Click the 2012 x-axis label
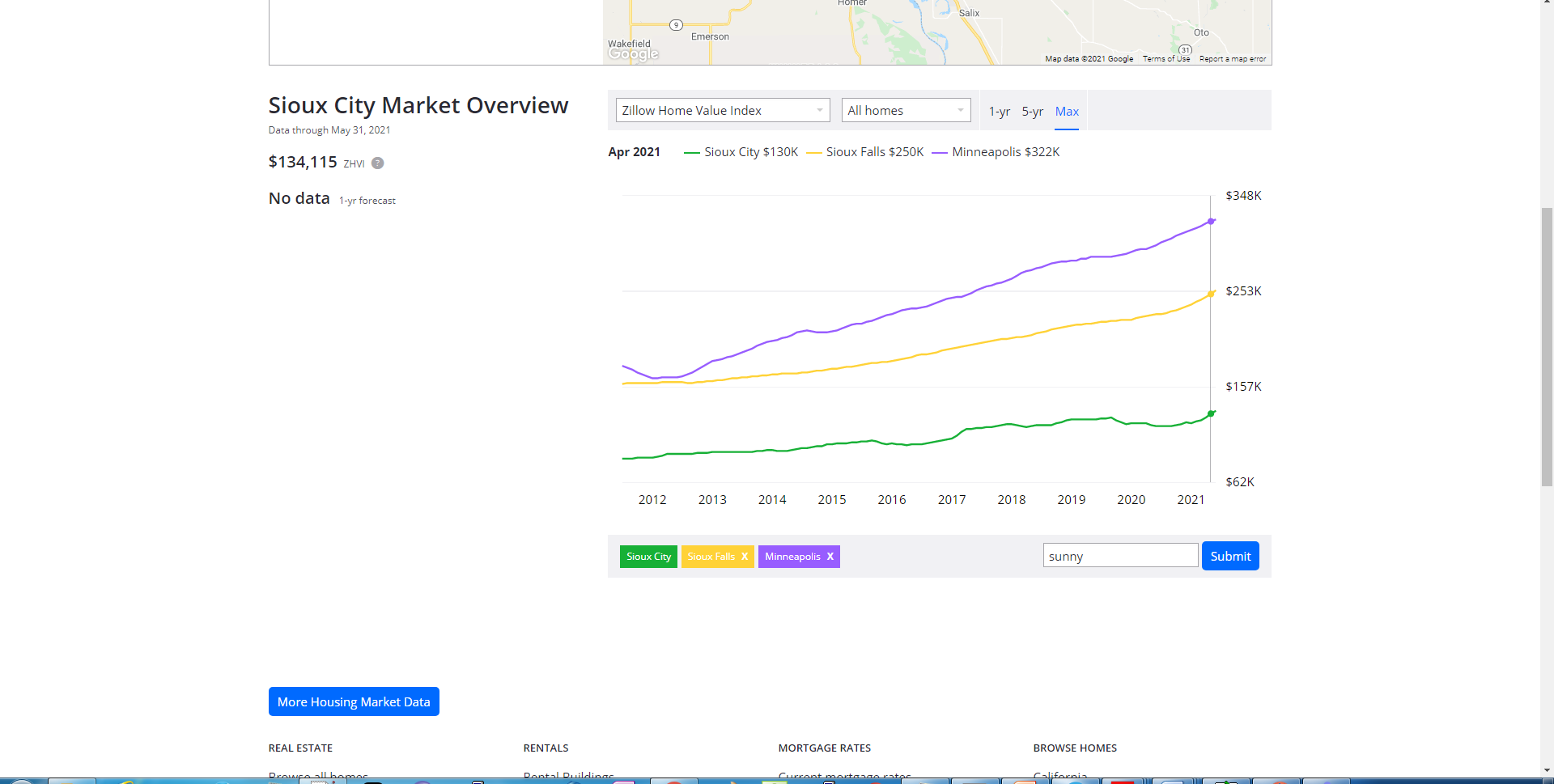This screenshot has width=1554, height=784. pos(652,500)
